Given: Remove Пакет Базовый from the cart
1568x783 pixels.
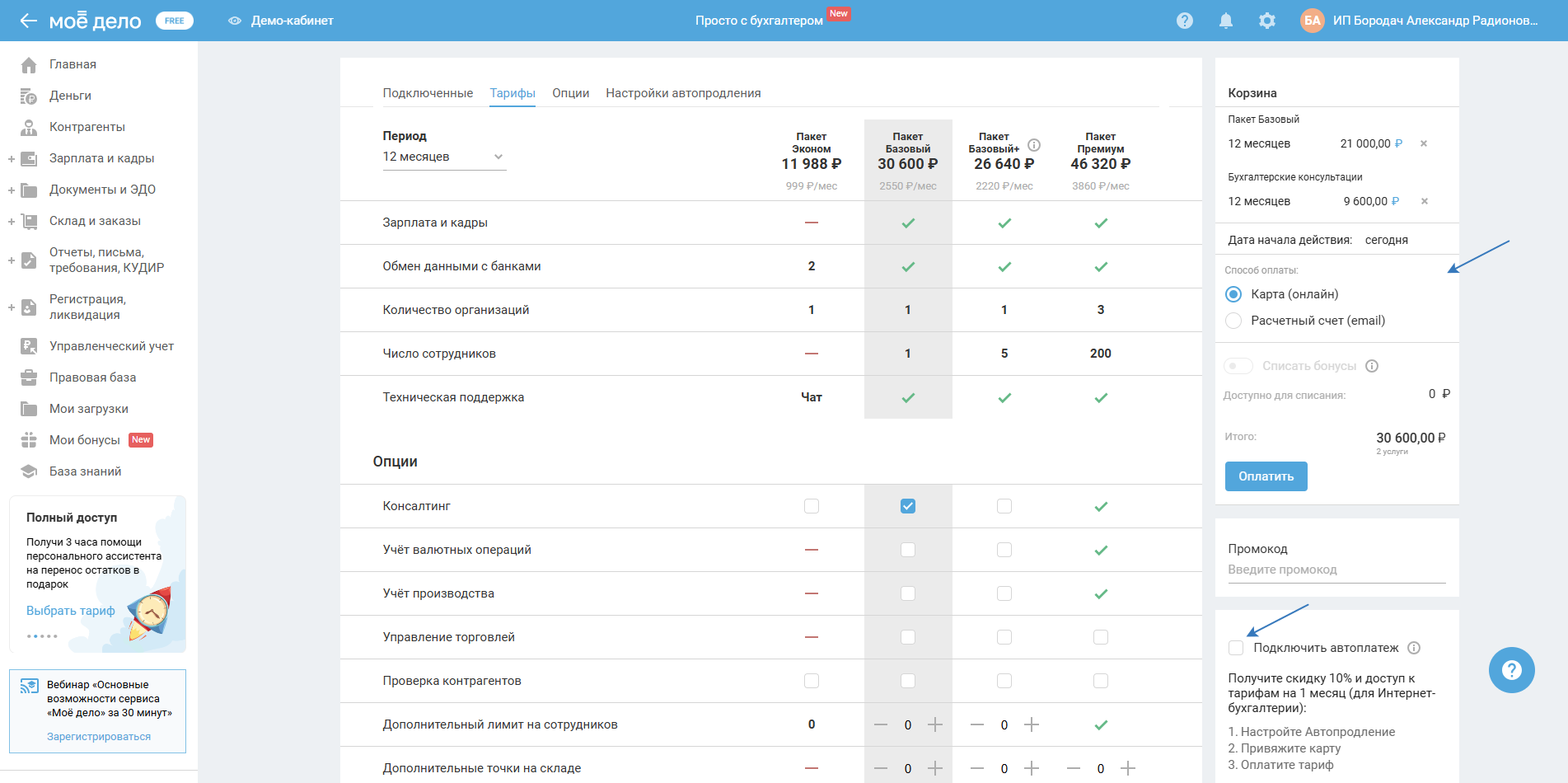Looking at the screenshot, I should [1423, 143].
